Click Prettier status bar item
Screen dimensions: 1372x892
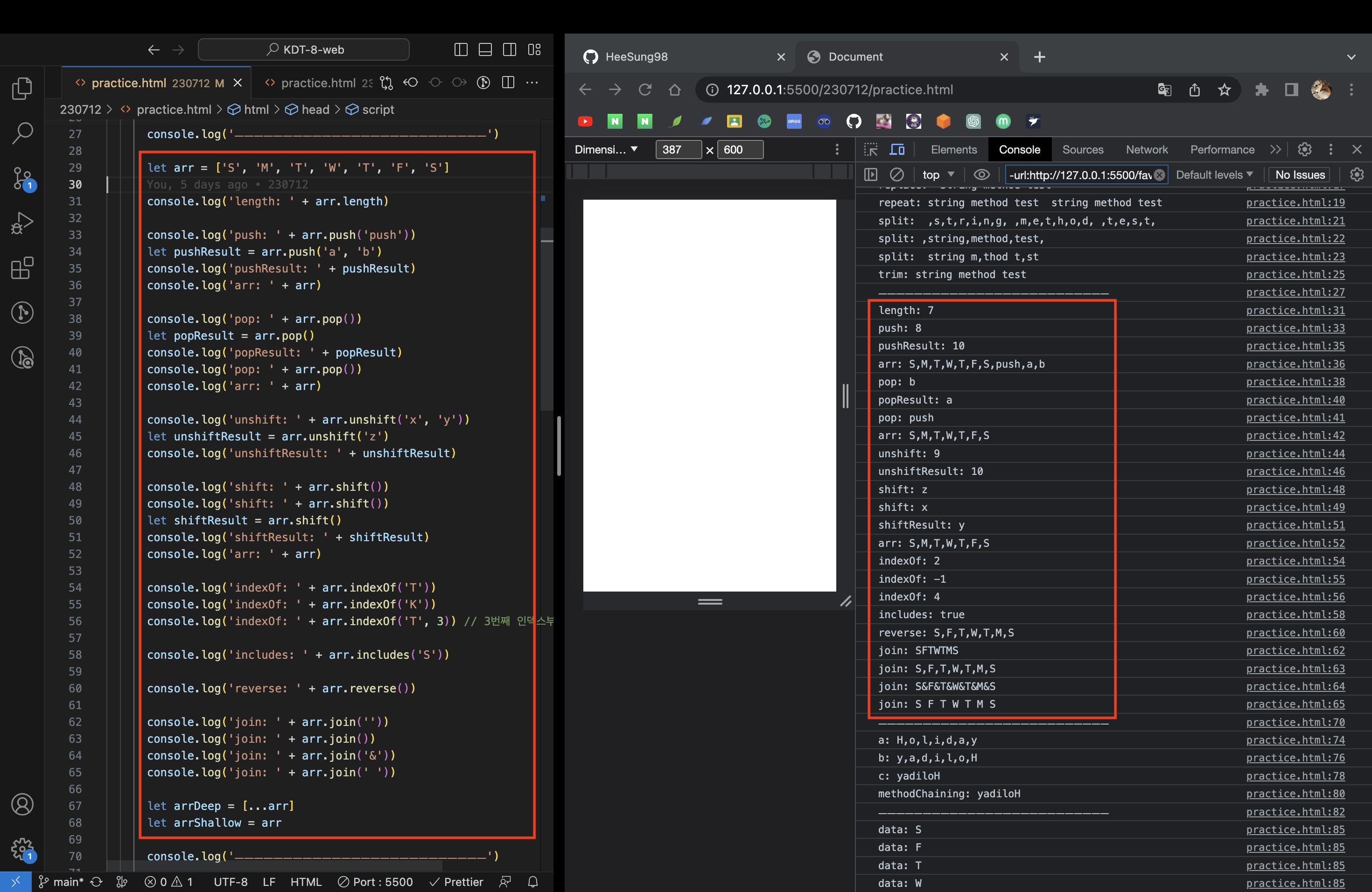(x=456, y=882)
